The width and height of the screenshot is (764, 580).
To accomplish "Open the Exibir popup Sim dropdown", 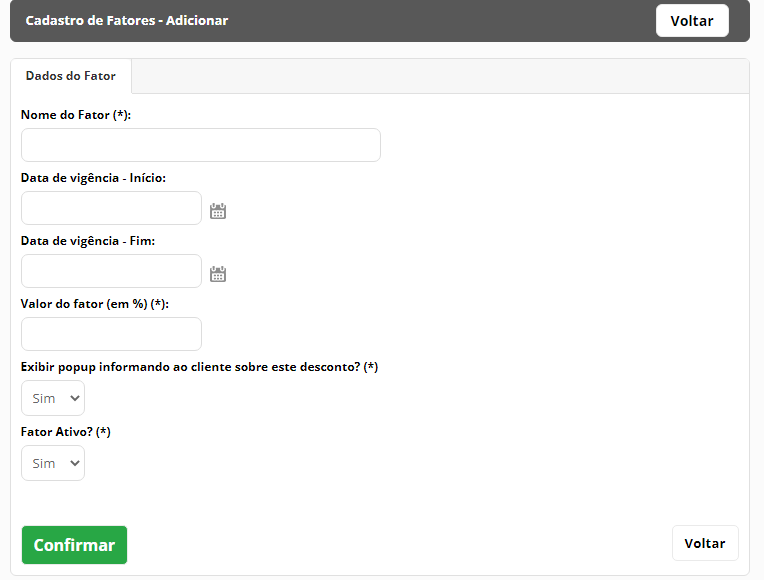I will point(53,398).
